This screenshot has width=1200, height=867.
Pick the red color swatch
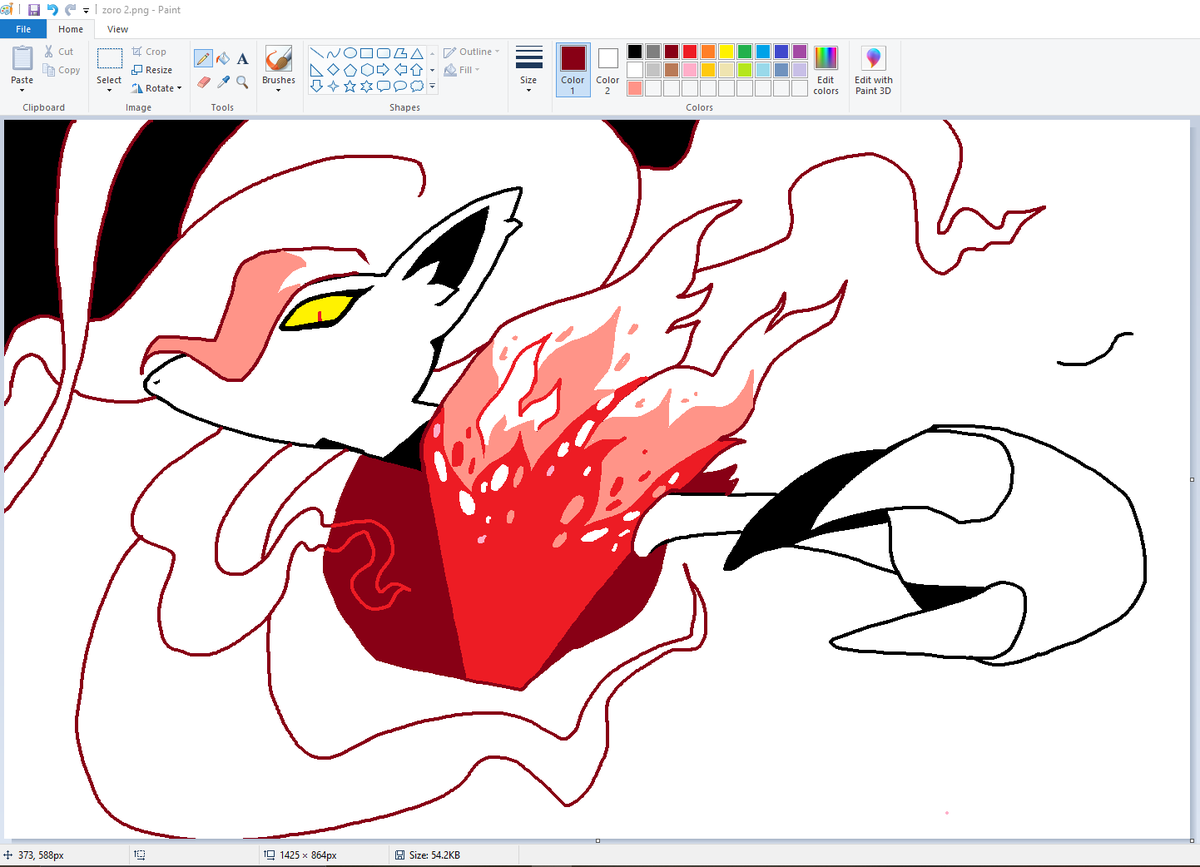pyautogui.click(x=690, y=52)
